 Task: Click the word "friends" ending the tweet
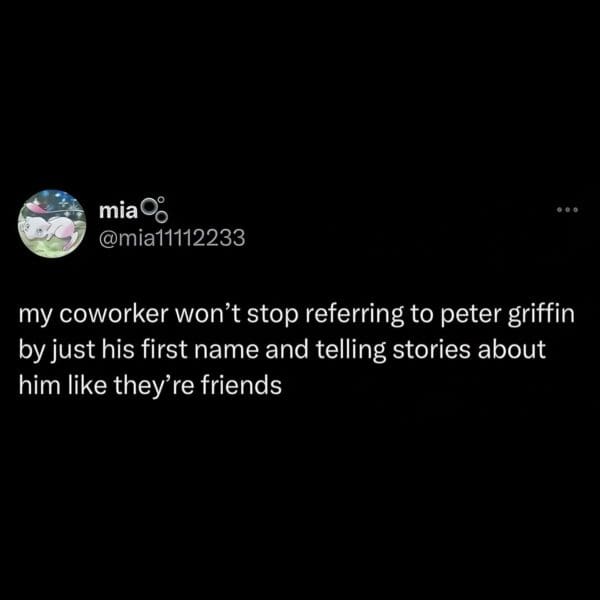tap(241, 385)
